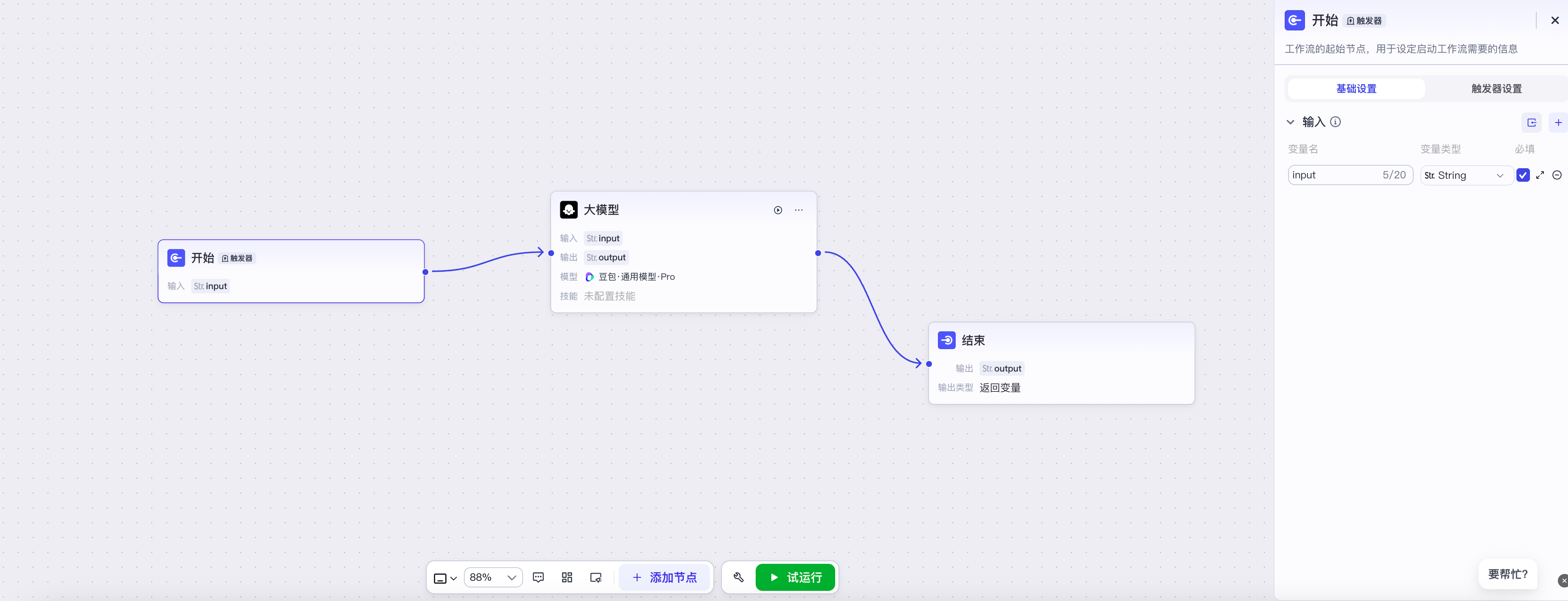Click Str. output tag in 大模型 node
The height and width of the screenshot is (601, 1568).
(x=606, y=257)
